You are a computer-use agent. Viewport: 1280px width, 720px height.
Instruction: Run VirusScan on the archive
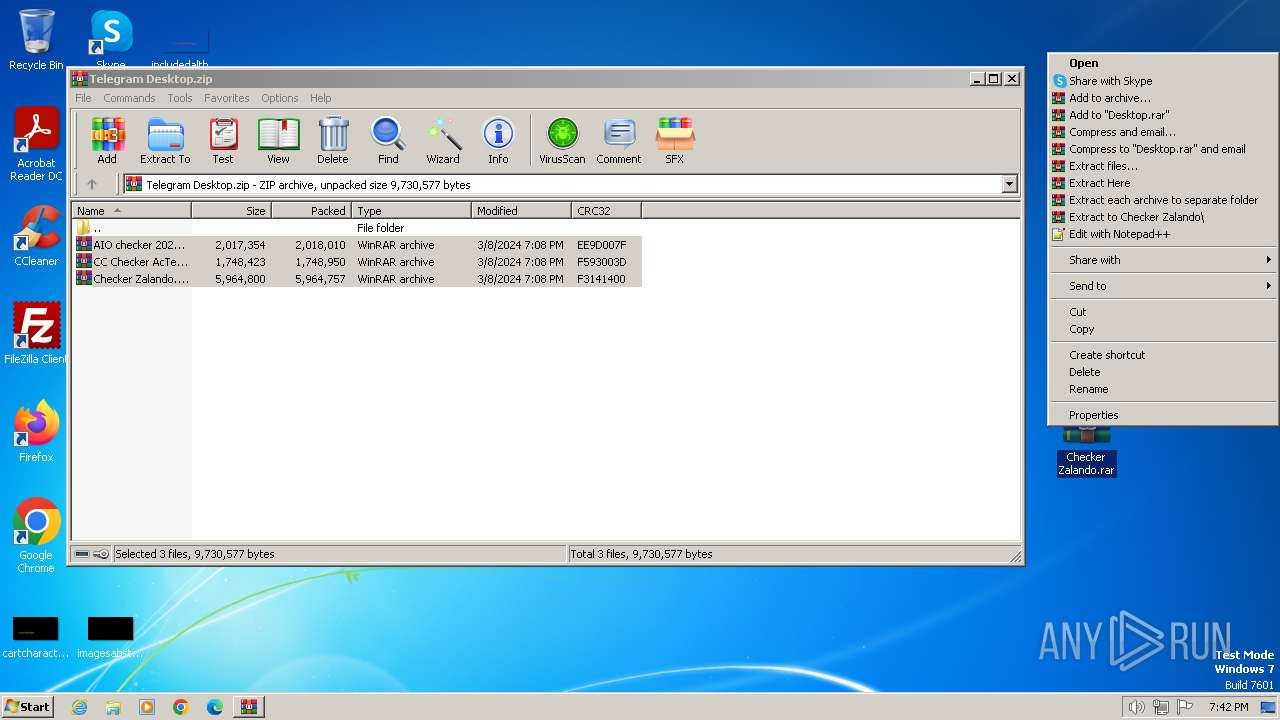click(x=562, y=141)
